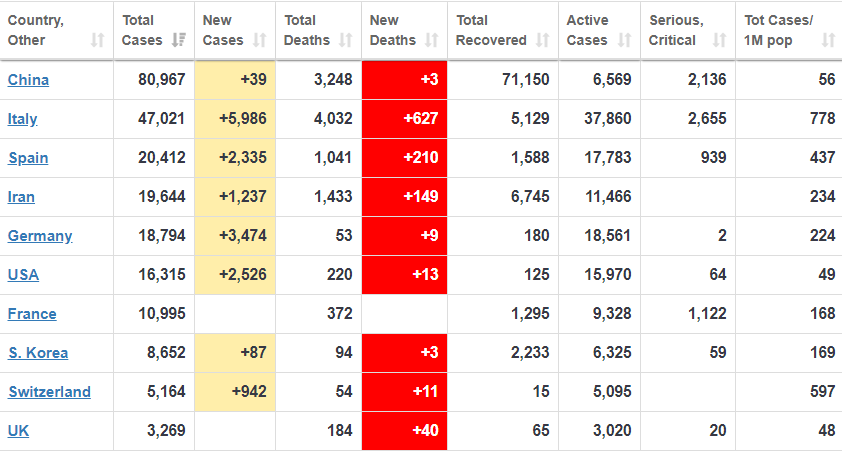Open the Iran country link
This screenshot has height=451, width=842.
tap(21, 197)
